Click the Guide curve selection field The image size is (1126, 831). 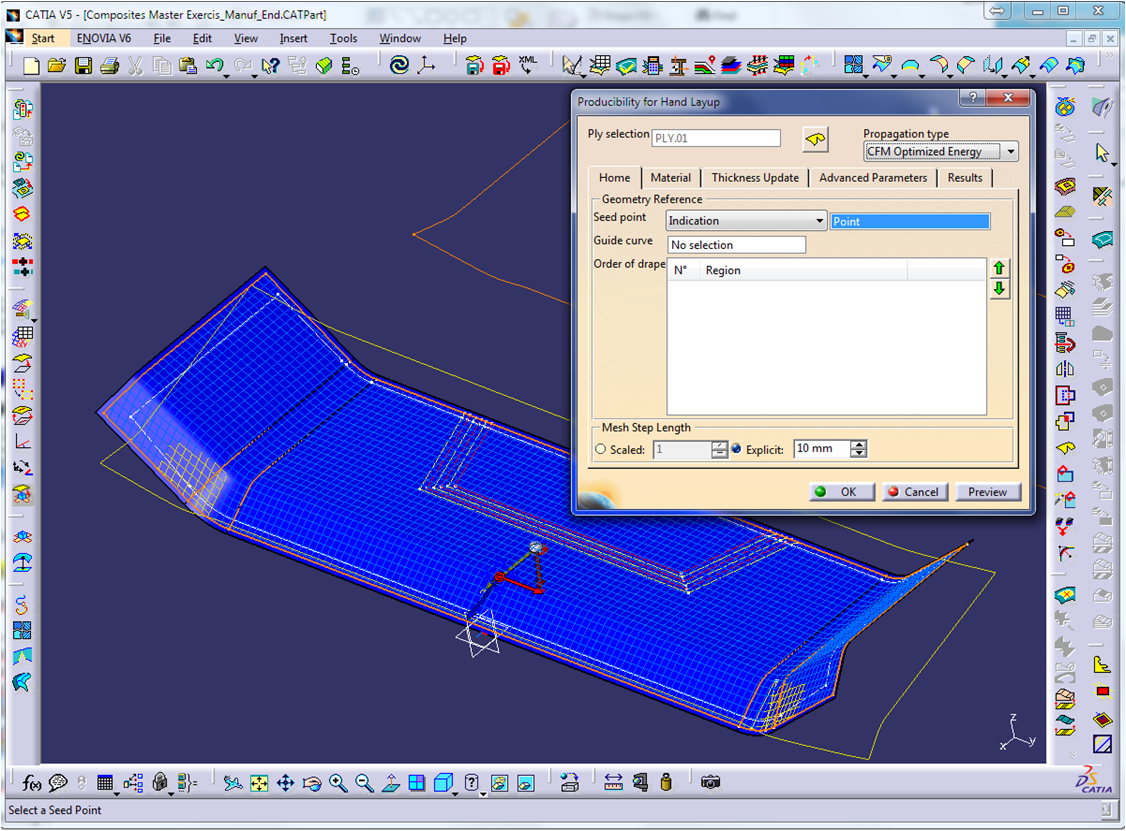736,245
